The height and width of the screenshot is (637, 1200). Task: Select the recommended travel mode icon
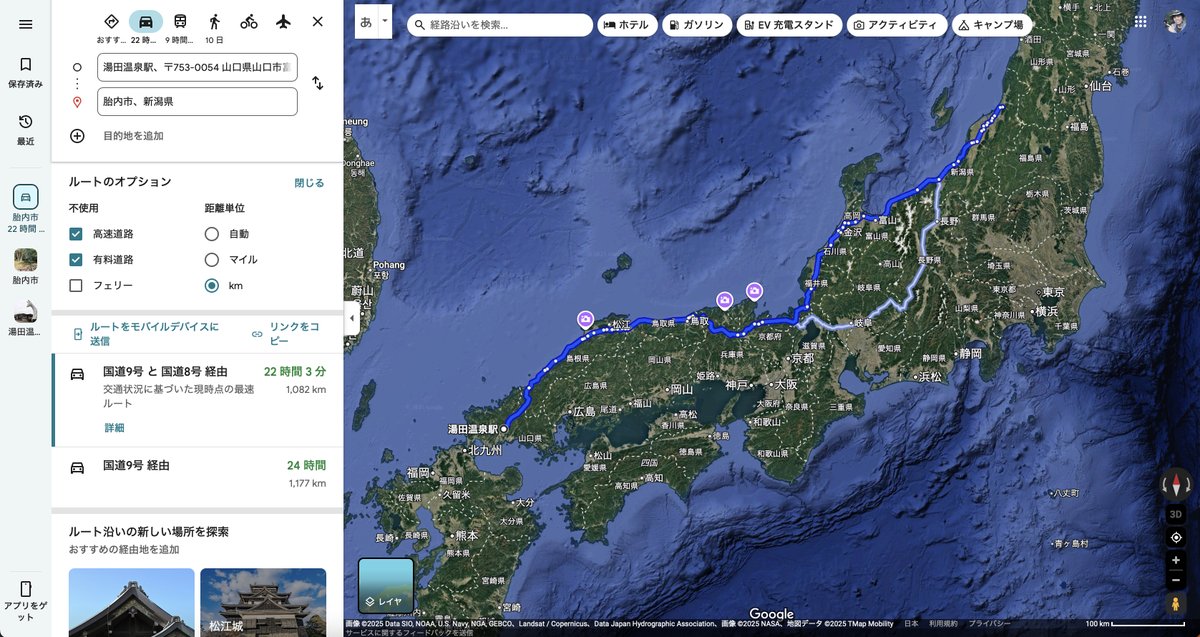[x=111, y=21]
